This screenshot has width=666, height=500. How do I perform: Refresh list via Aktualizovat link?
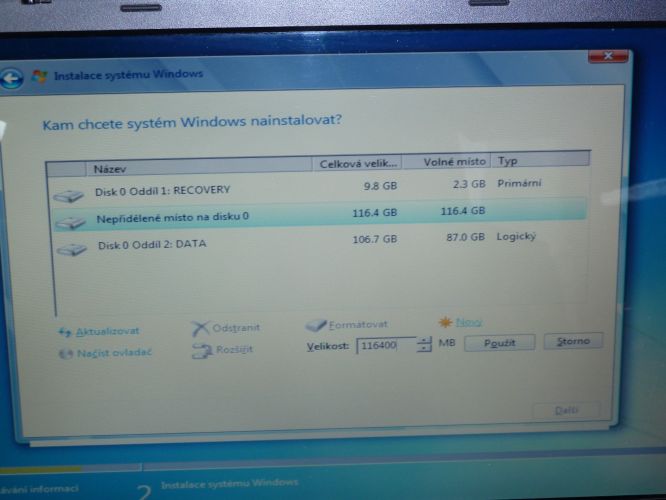click(107, 331)
